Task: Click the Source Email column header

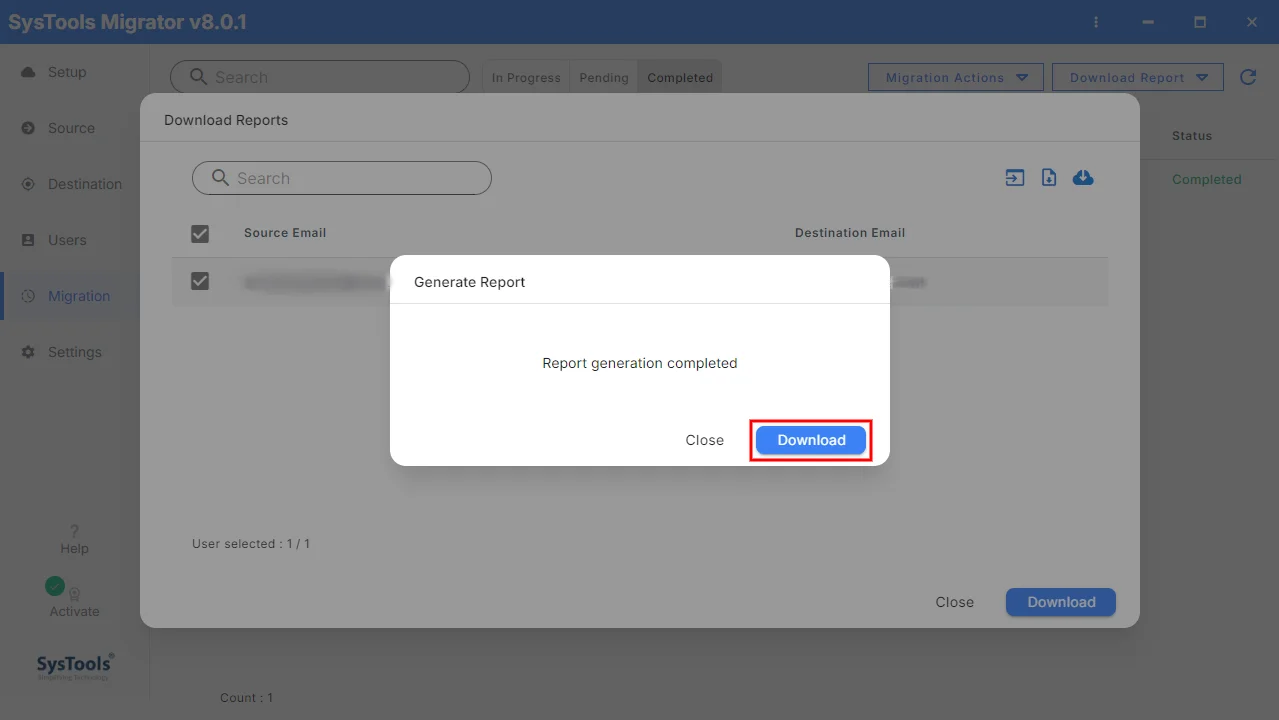Action: coord(285,233)
